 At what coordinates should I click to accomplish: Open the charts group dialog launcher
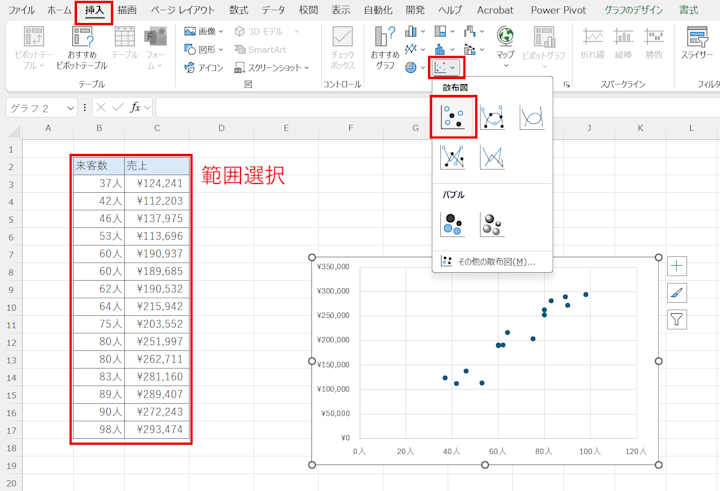567,84
